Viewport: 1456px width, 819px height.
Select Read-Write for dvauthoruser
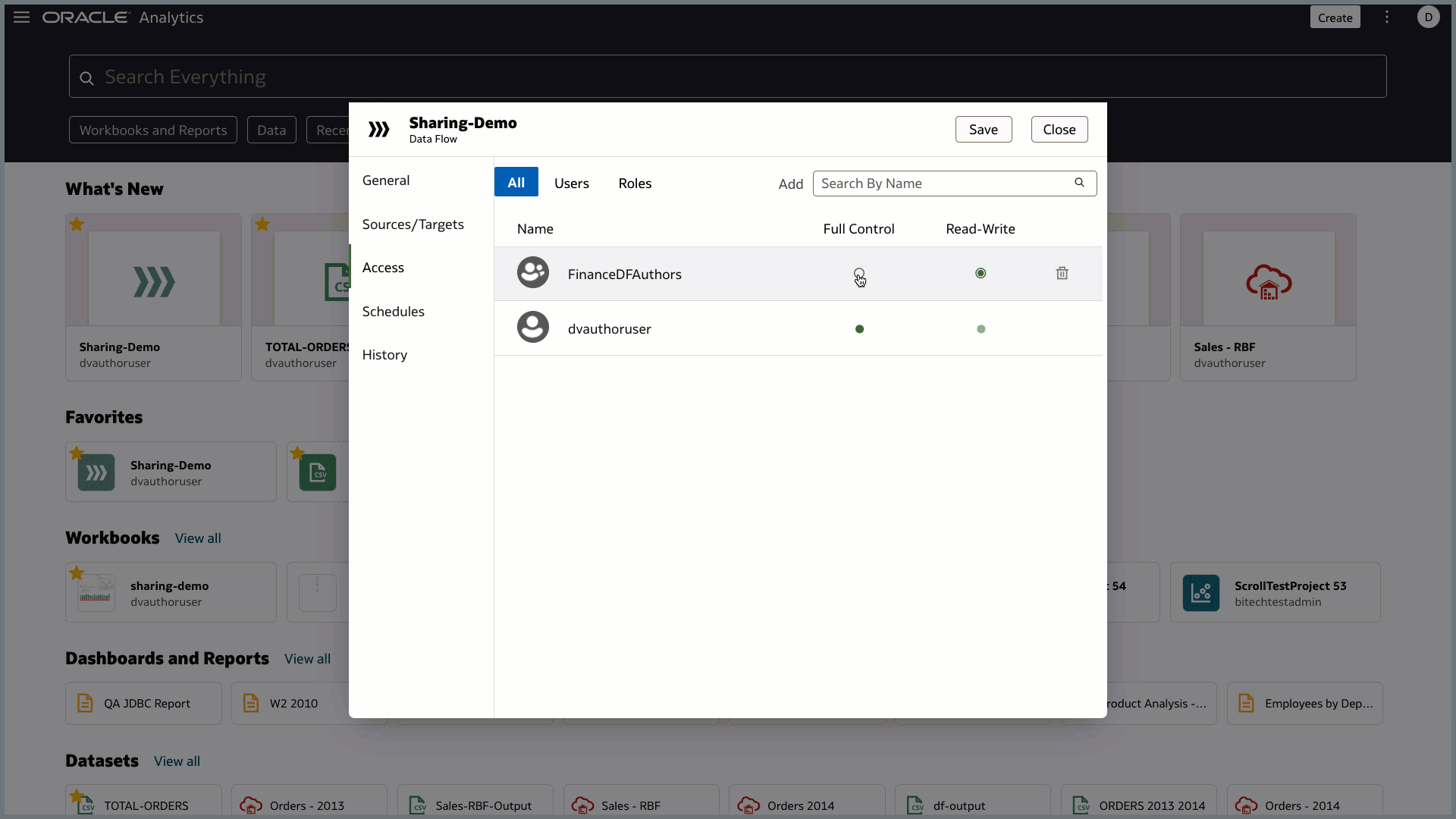coord(981,328)
